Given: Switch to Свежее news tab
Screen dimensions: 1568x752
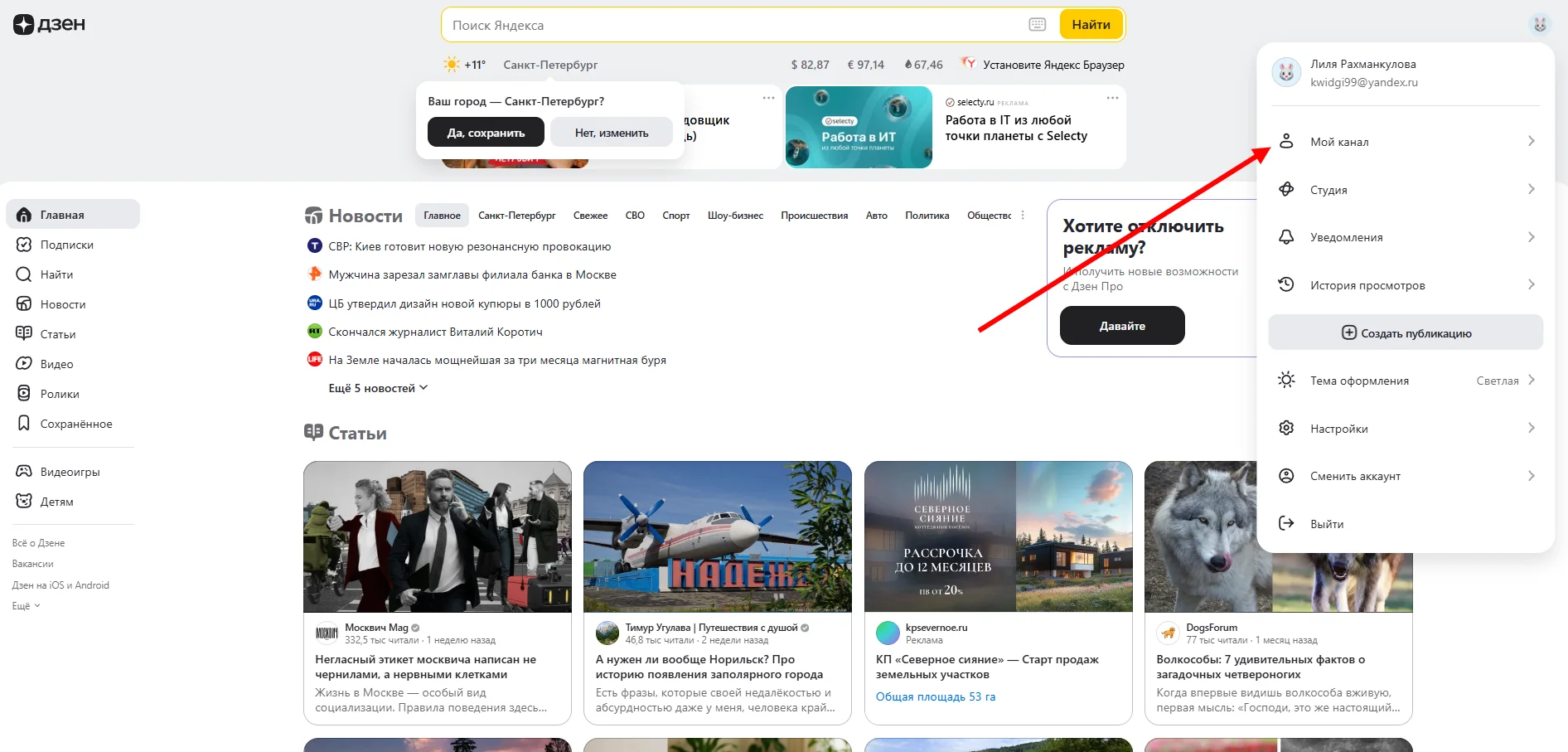Looking at the screenshot, I should pyautogui.click(x=590, y=216).
